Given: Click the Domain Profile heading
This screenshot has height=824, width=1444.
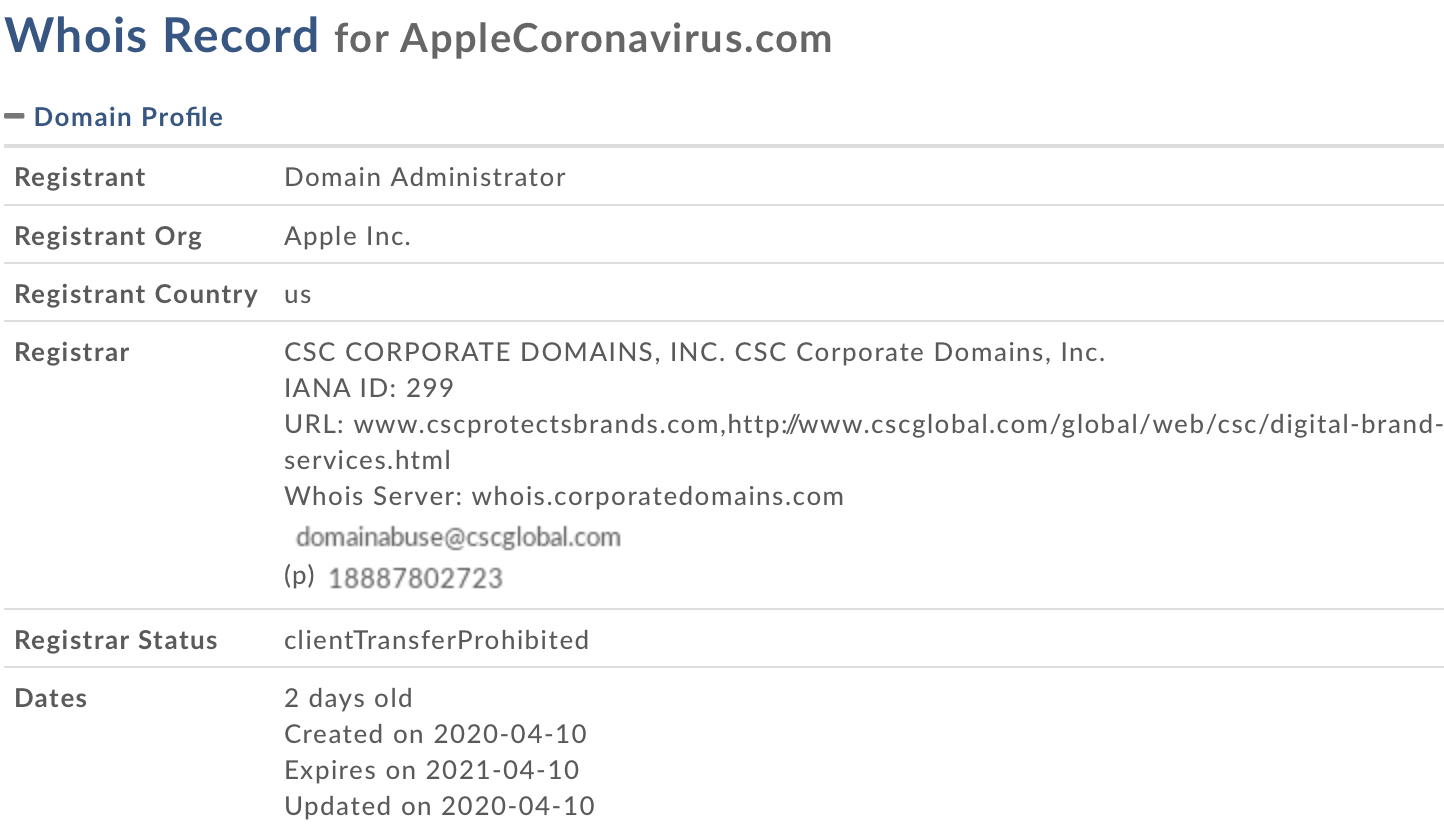Looking at the screenshot, I should tap(128, 117).
